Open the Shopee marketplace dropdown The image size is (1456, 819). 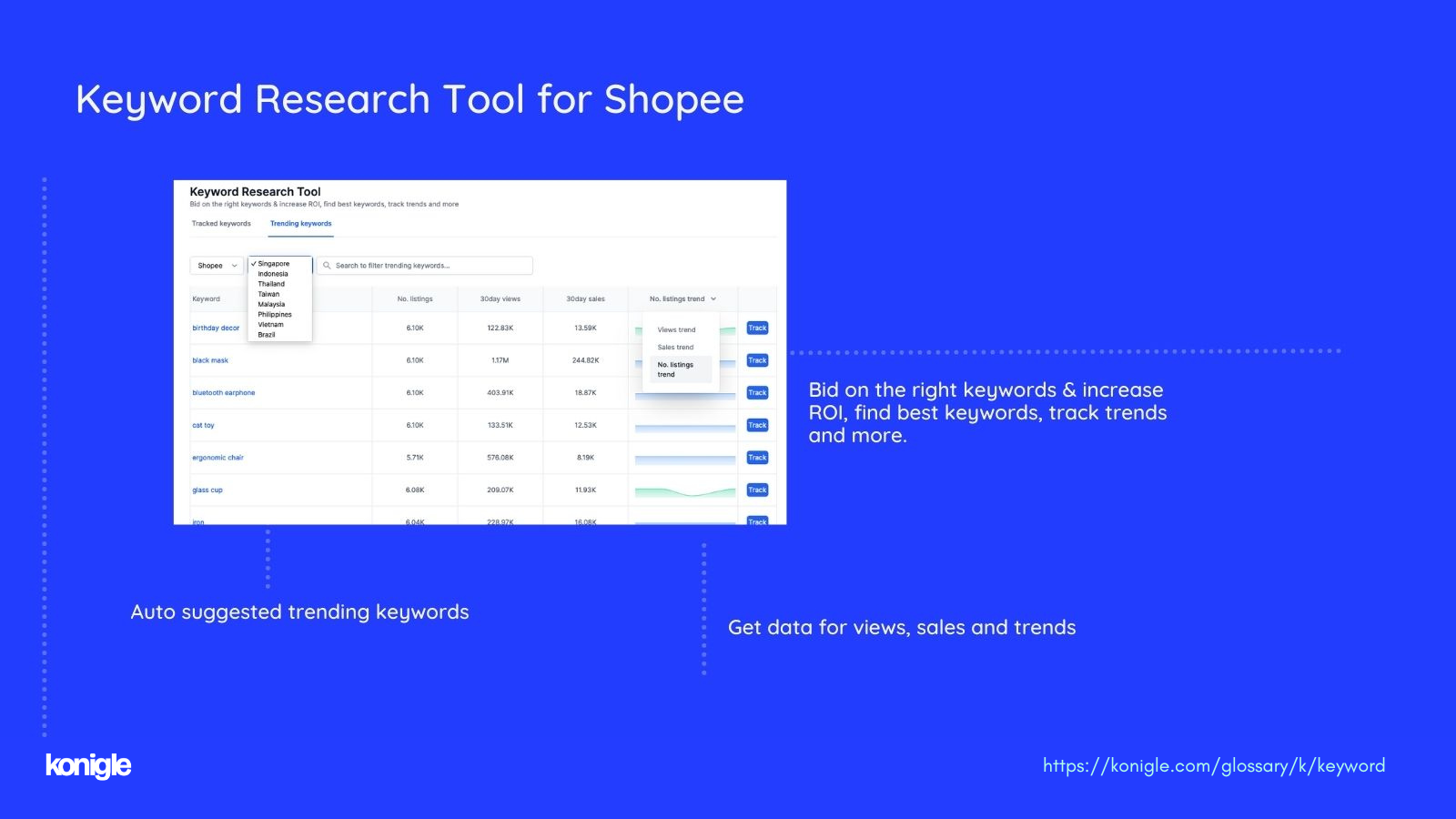pos(217,266)
